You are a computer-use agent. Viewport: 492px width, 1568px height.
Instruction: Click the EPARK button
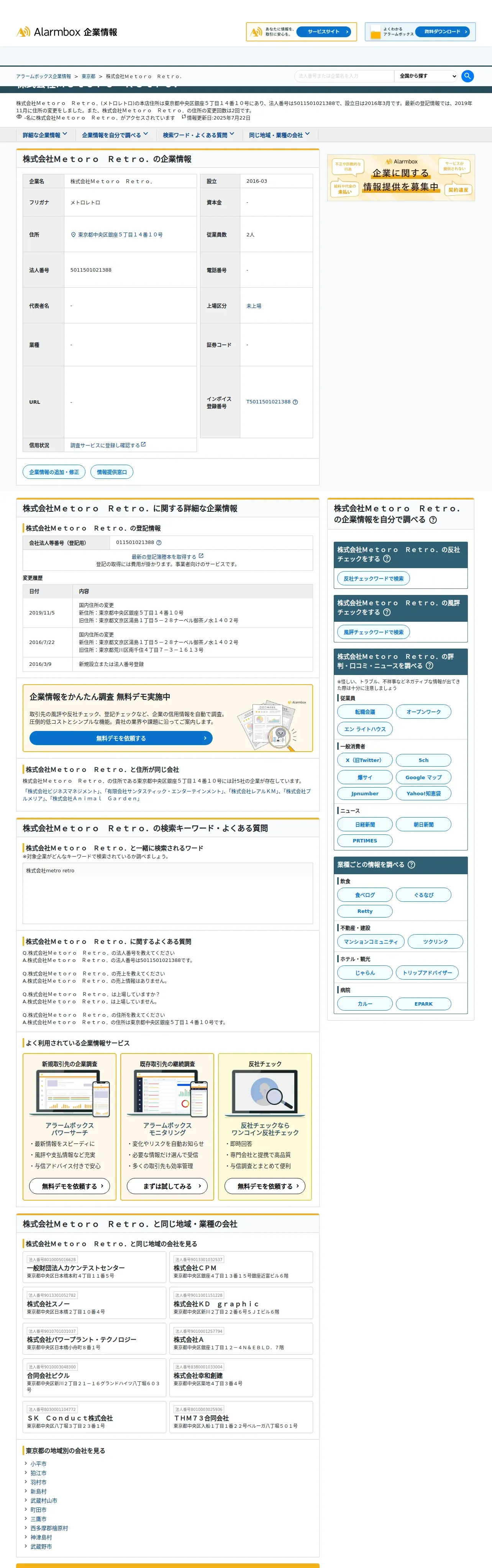(423, 1004)
